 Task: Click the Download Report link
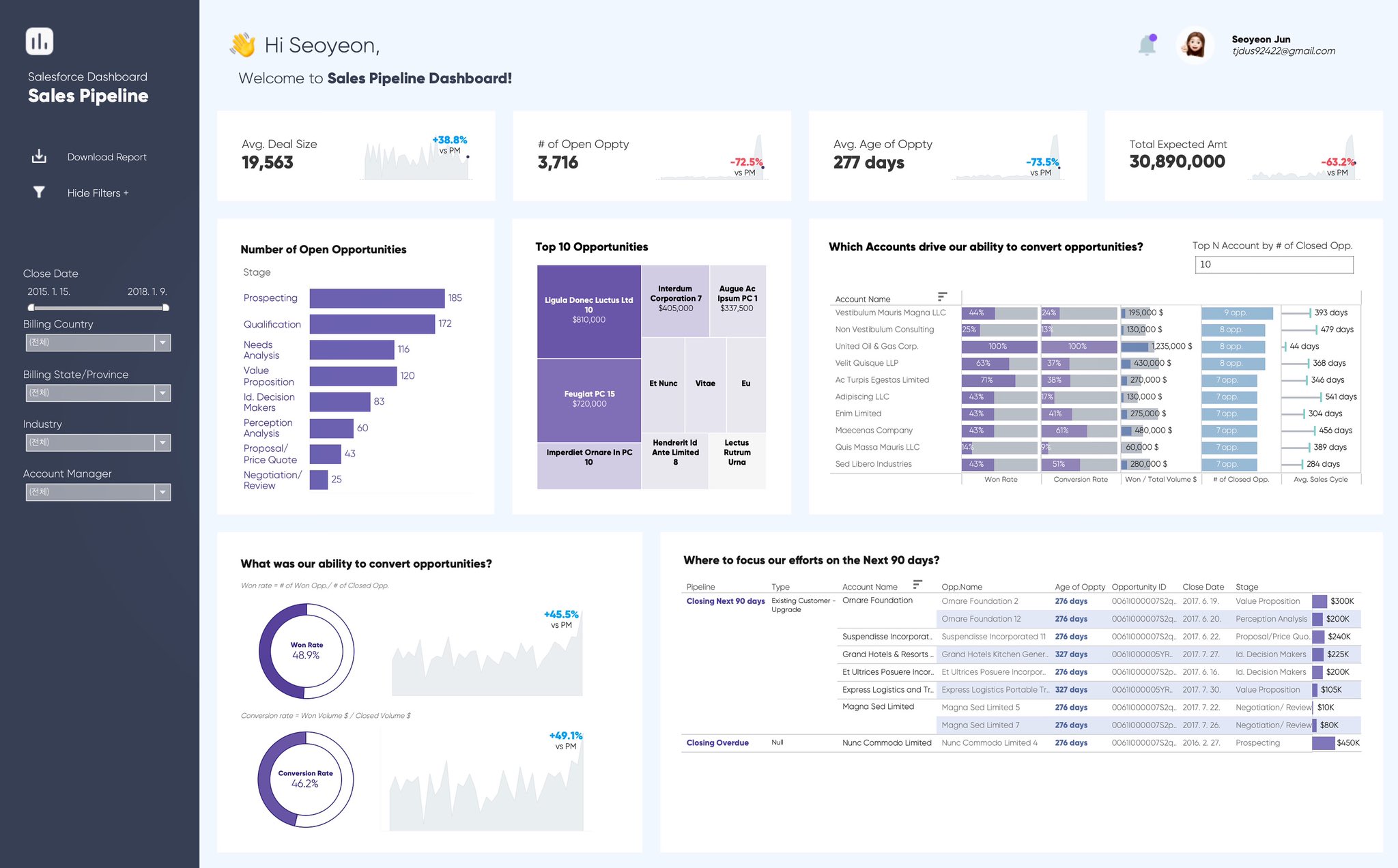[x=106, y=156]
